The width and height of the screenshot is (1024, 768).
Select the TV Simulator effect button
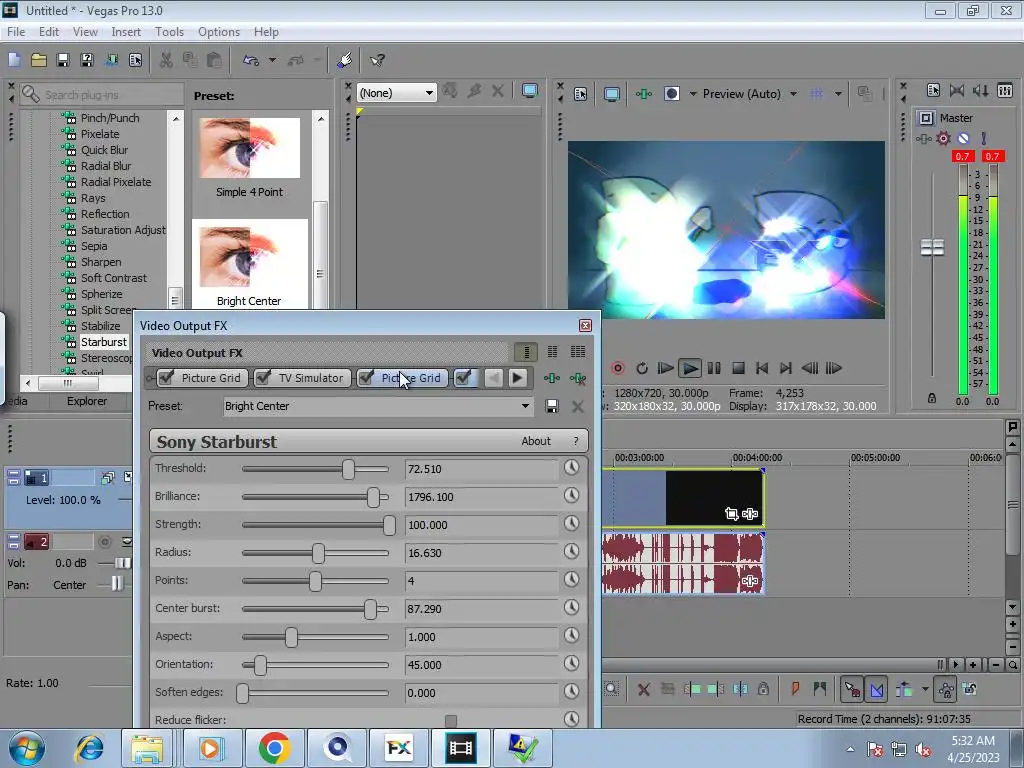click(x=311, y=378)
